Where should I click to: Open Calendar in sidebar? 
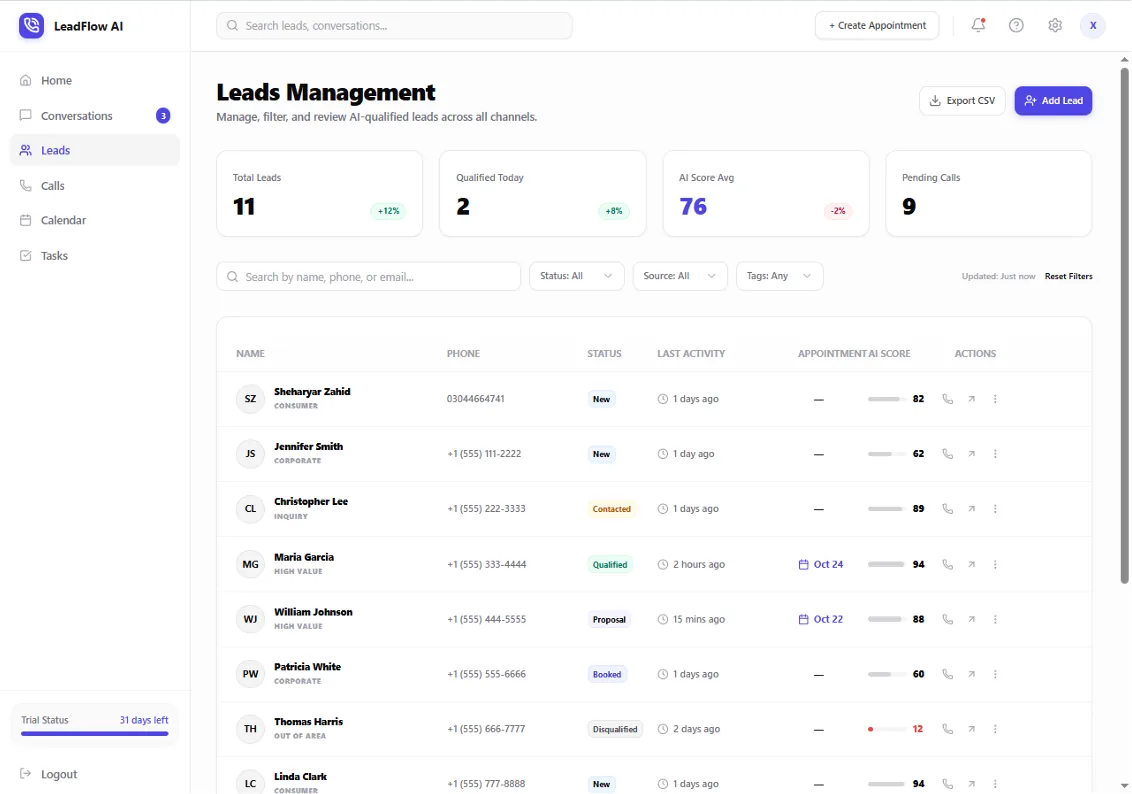click(x=95, y=220)
